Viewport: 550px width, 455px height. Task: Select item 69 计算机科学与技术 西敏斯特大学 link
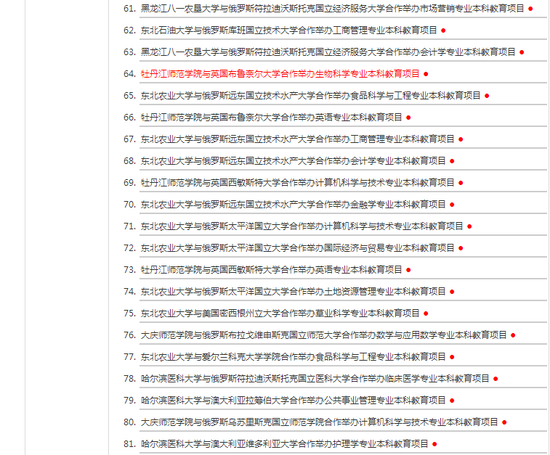pos(298,182)
